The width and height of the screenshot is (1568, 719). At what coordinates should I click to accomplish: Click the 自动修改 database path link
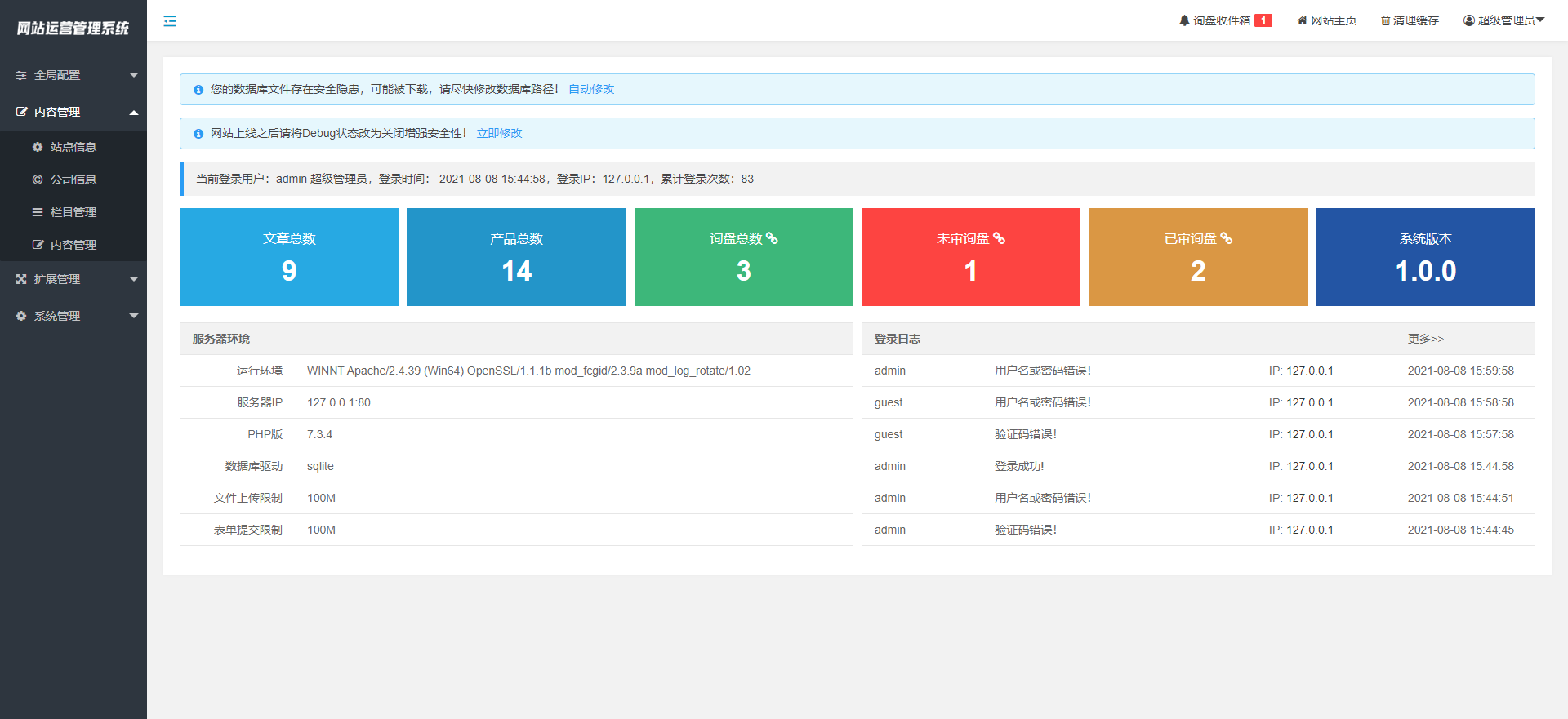click(x=591, y=89)
